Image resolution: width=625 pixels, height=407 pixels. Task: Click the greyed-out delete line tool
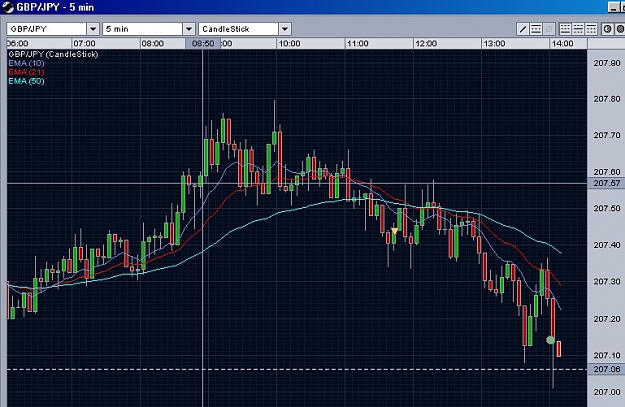pos(549,29)
